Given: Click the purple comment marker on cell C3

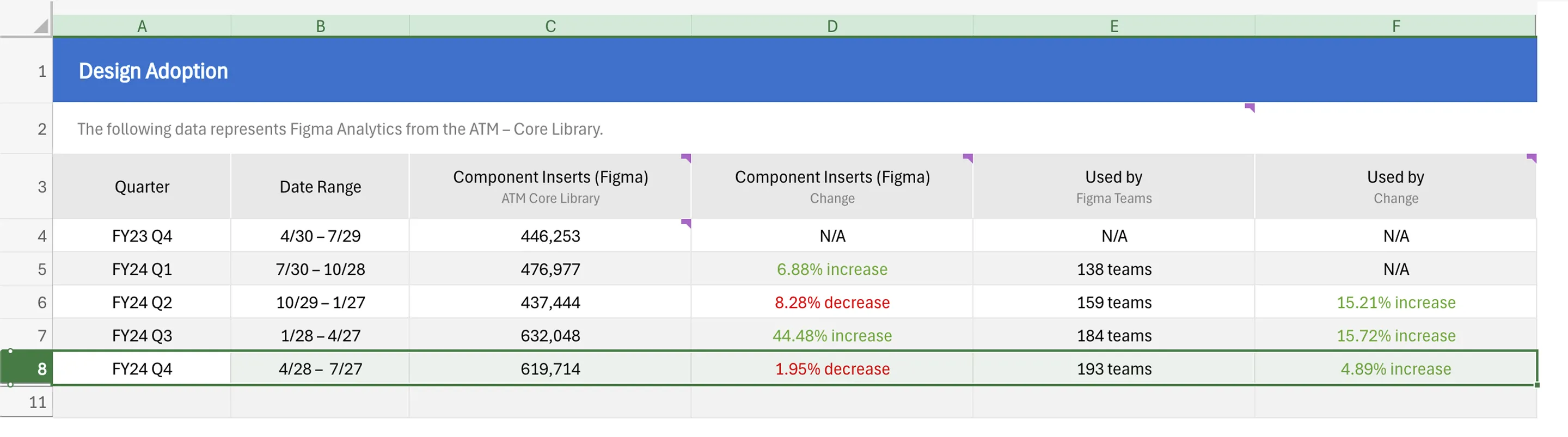Looking at the screenshot, I should (686, 158).
